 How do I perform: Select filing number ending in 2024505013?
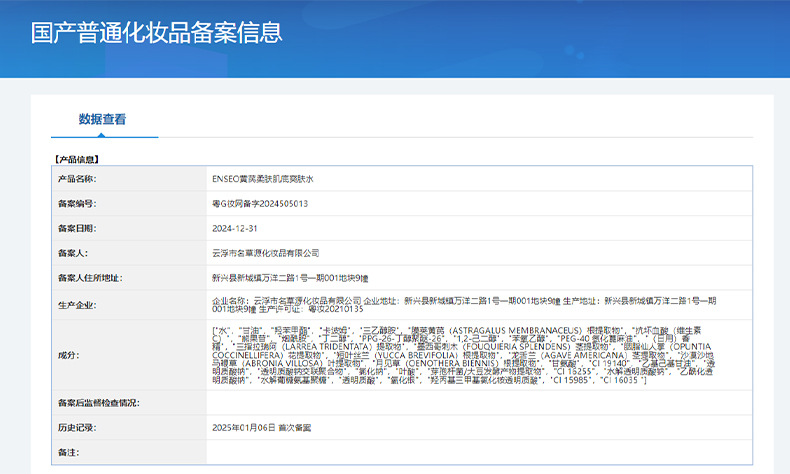point(260,204)
